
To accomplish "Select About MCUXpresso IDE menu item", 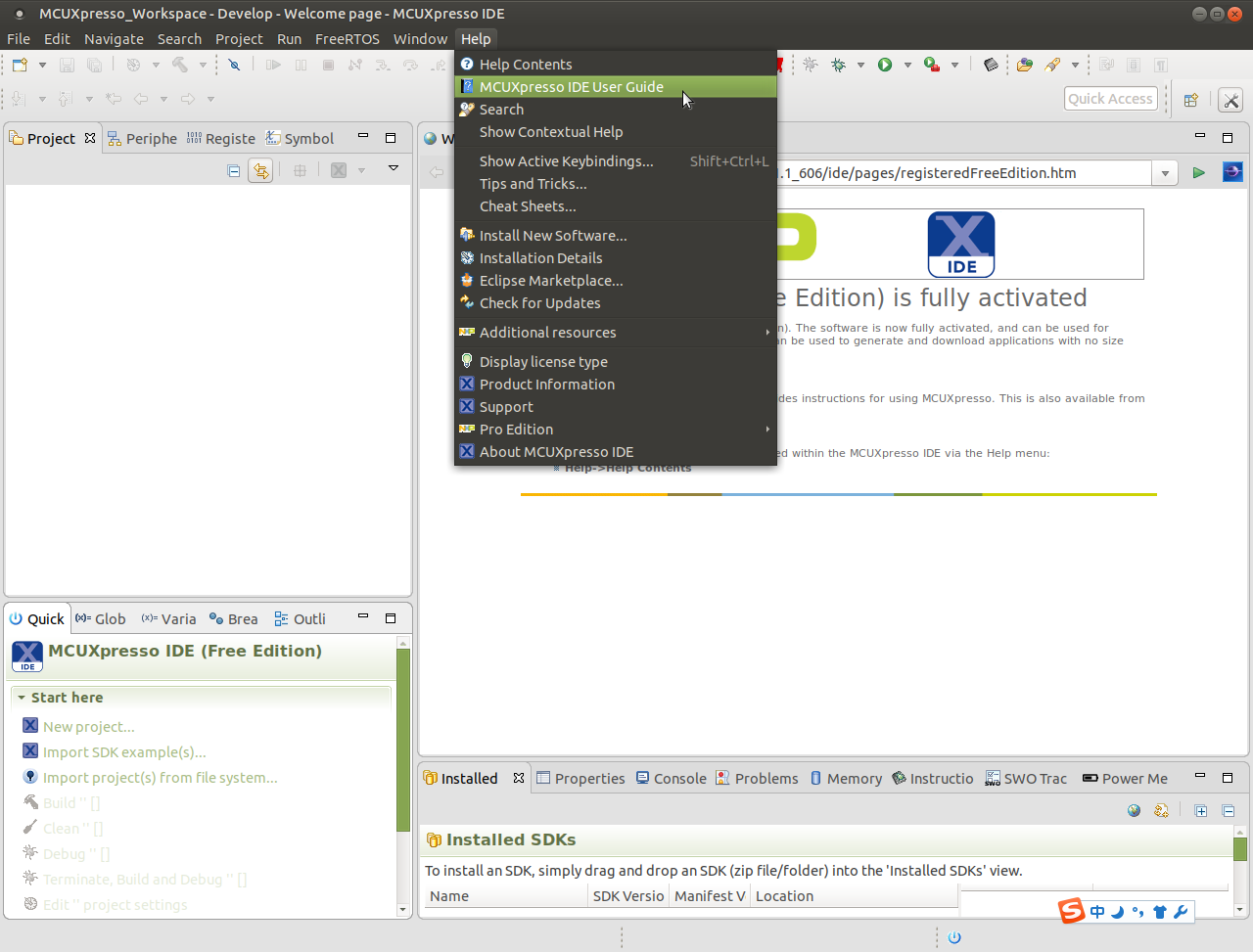I will coord(616,452).
